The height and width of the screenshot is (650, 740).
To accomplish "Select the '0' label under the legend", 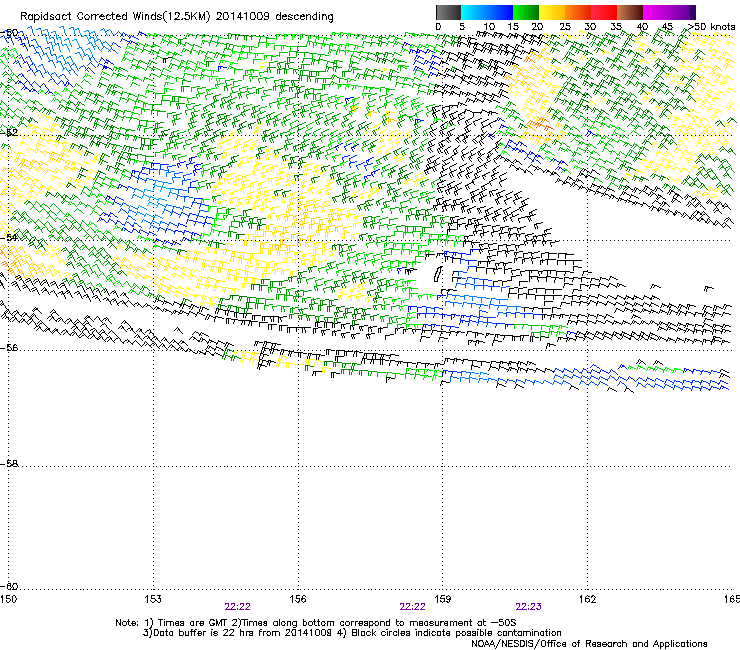I will click(x=438, y=27).
